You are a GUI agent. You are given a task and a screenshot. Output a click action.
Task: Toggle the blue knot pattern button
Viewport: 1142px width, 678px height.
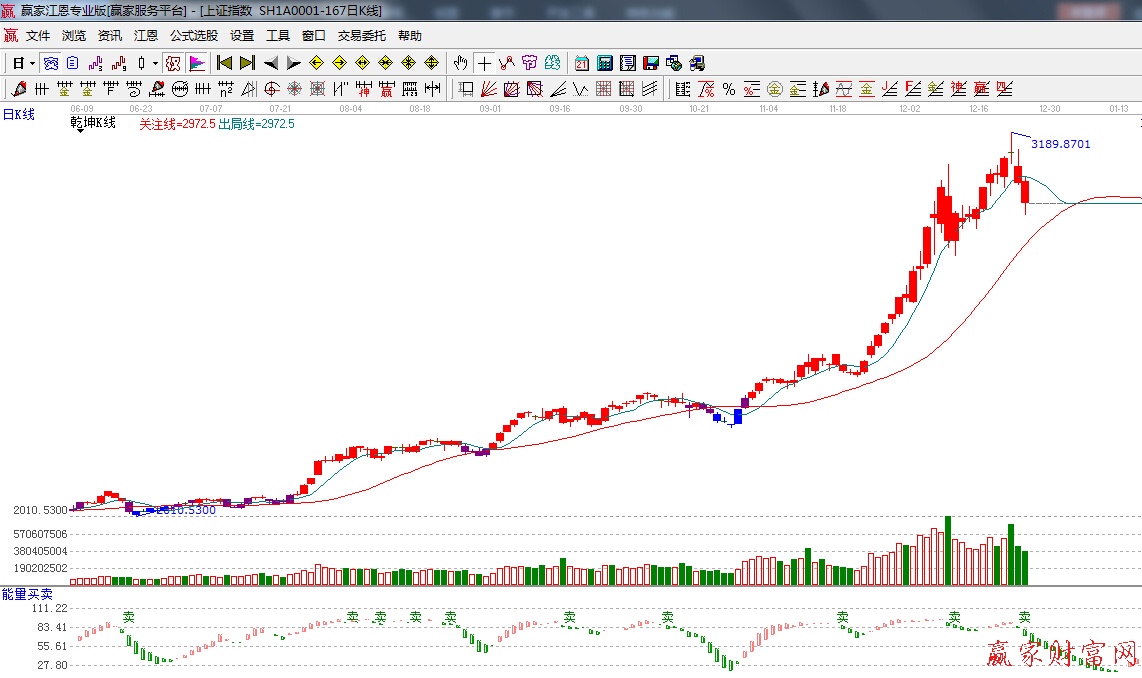(x=50, y=63)
